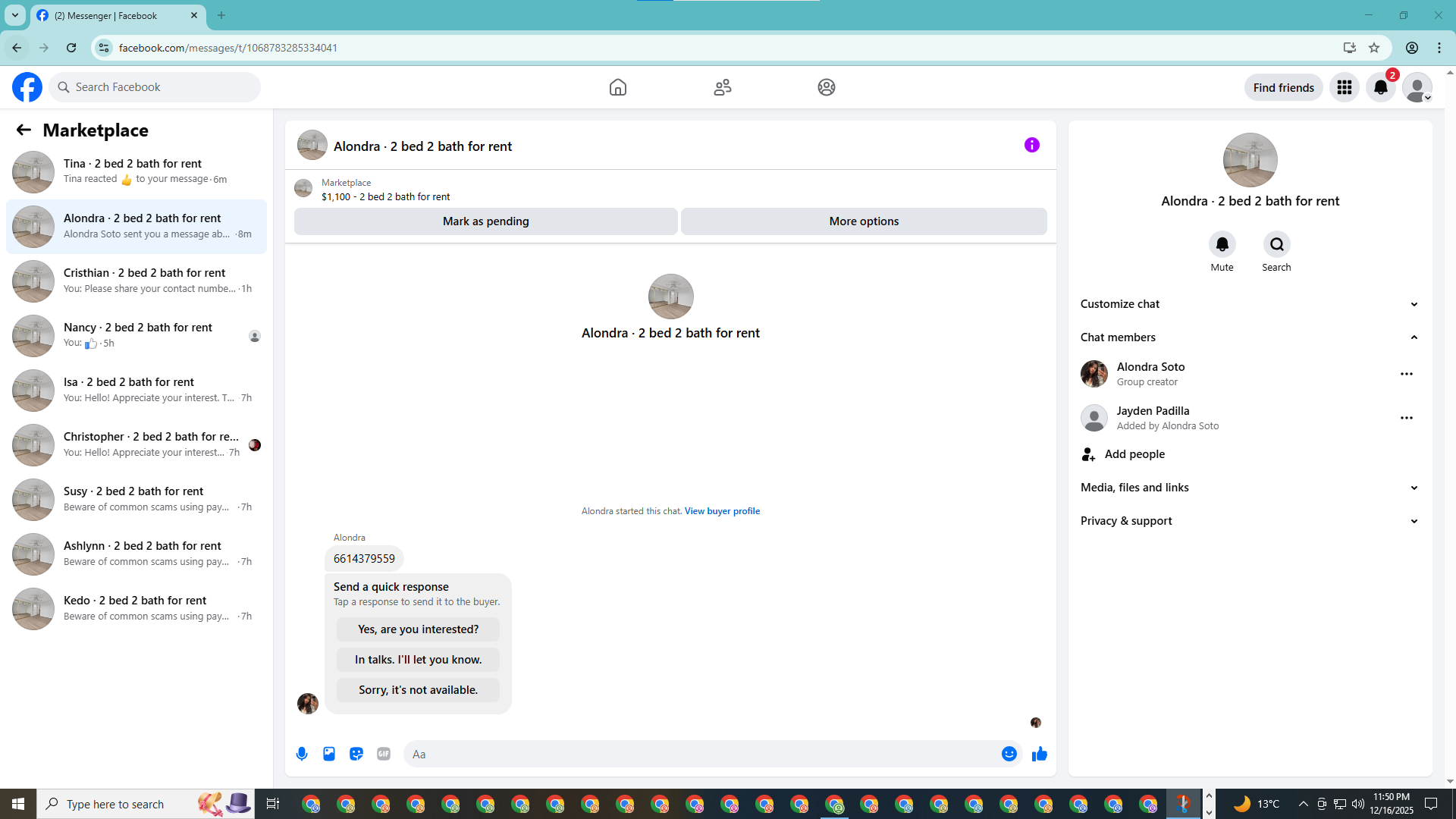Open the account profile menu
This screenshot has width=1456, height=819.
[x=1417, y=87]
